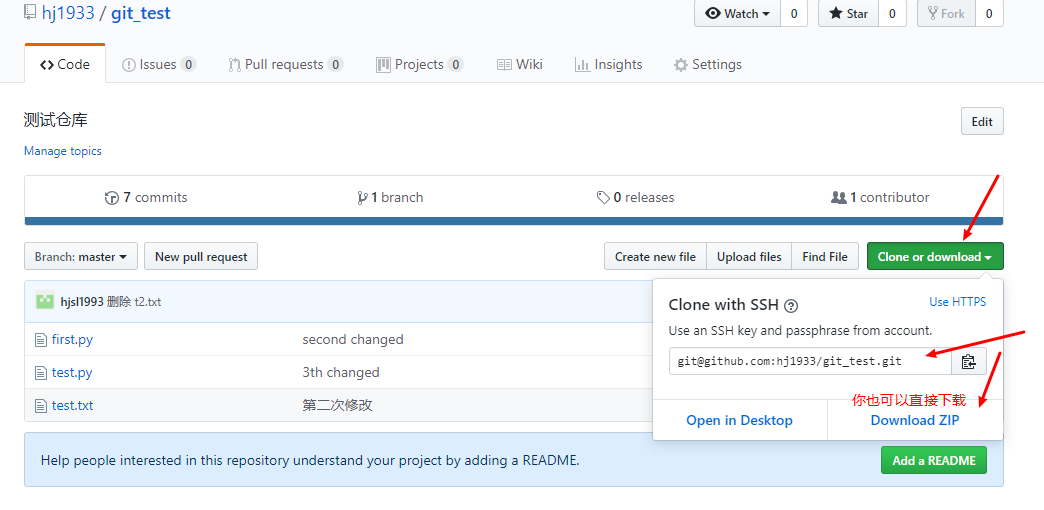Select the SSH clone URL field
Image resolution: width=1044 pixels, height=510 pixels.
pyautogui.click(x=810, y=362)
